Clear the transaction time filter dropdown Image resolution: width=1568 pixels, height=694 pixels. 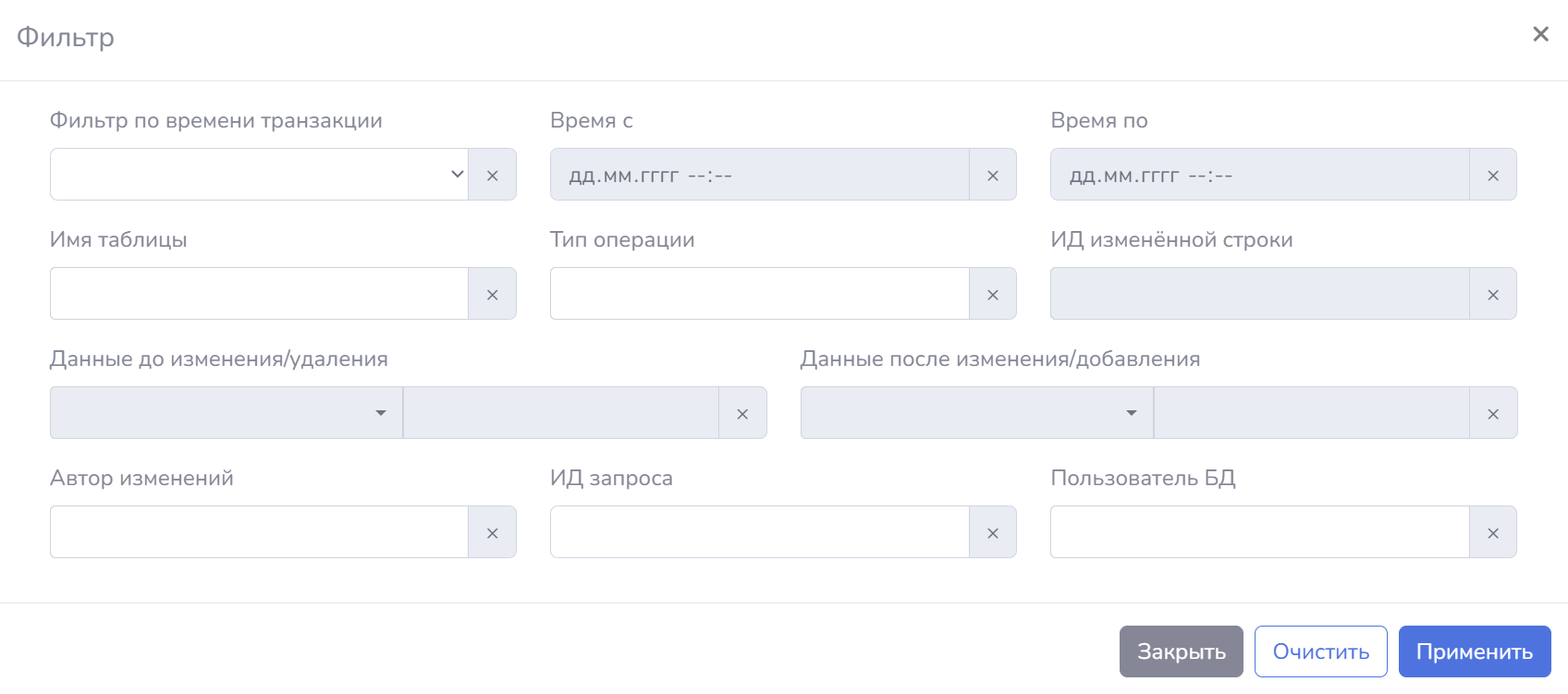(x=492, y=175)
